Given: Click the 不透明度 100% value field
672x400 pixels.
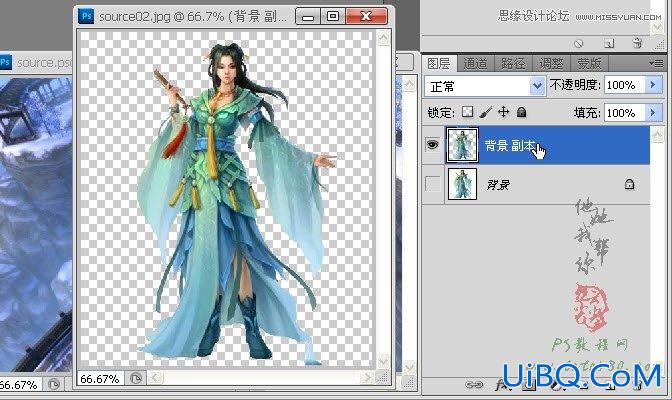Looking at the screenshot, I should (625, 85).
